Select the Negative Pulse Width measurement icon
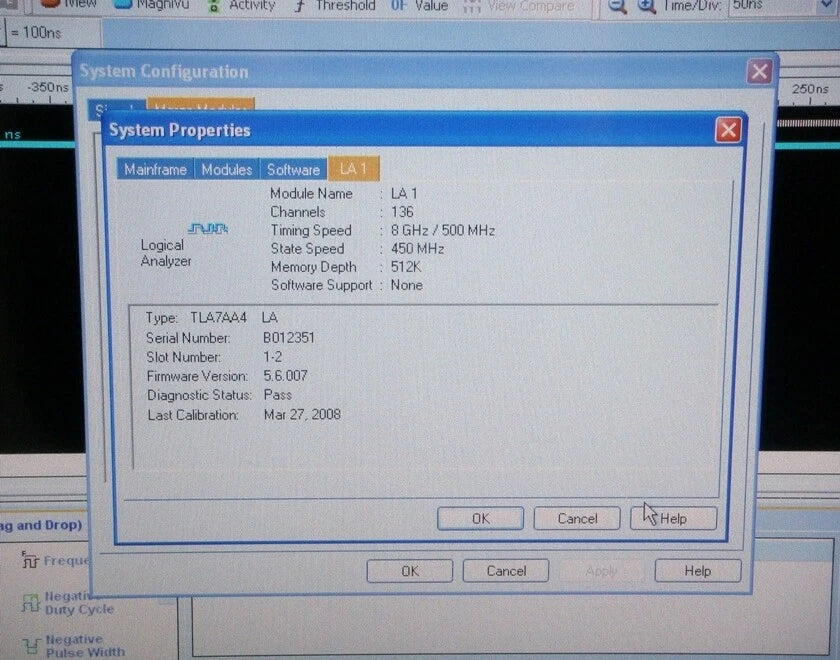Image resolution: width=840 pixels, height=660 pixels. pos(32,646)
